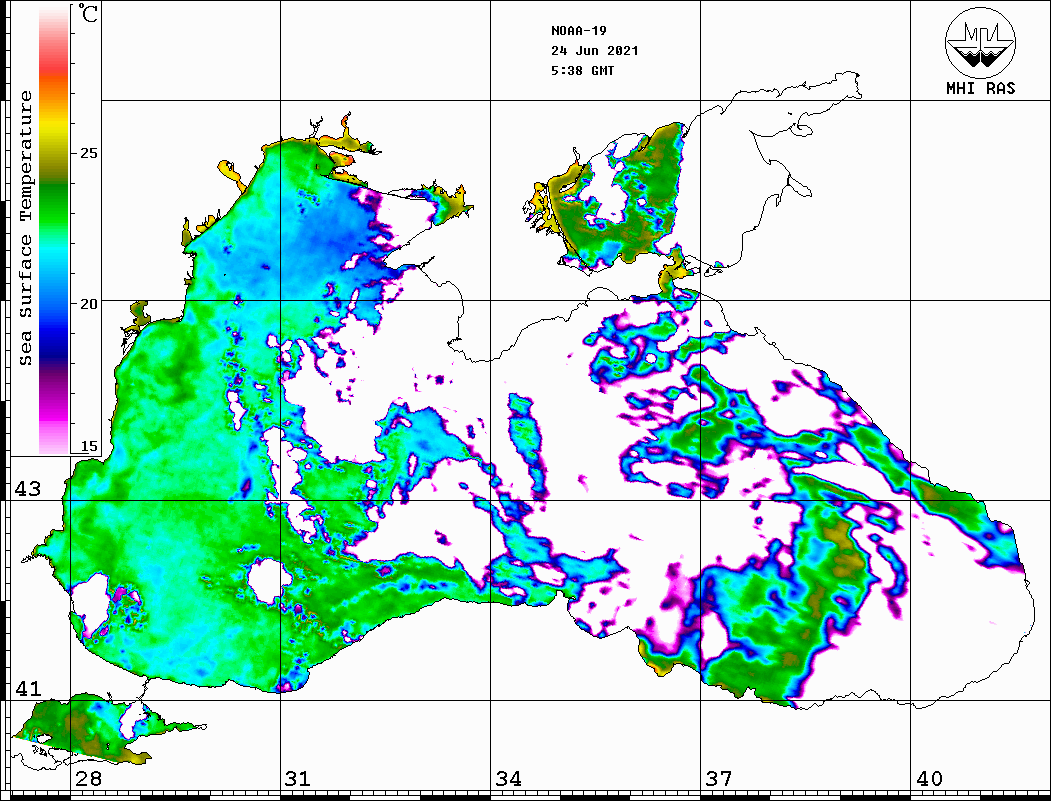Click the °C unit label atop the legend
1051x801 pixels.
pyautogui.click(x=88, y=13)
